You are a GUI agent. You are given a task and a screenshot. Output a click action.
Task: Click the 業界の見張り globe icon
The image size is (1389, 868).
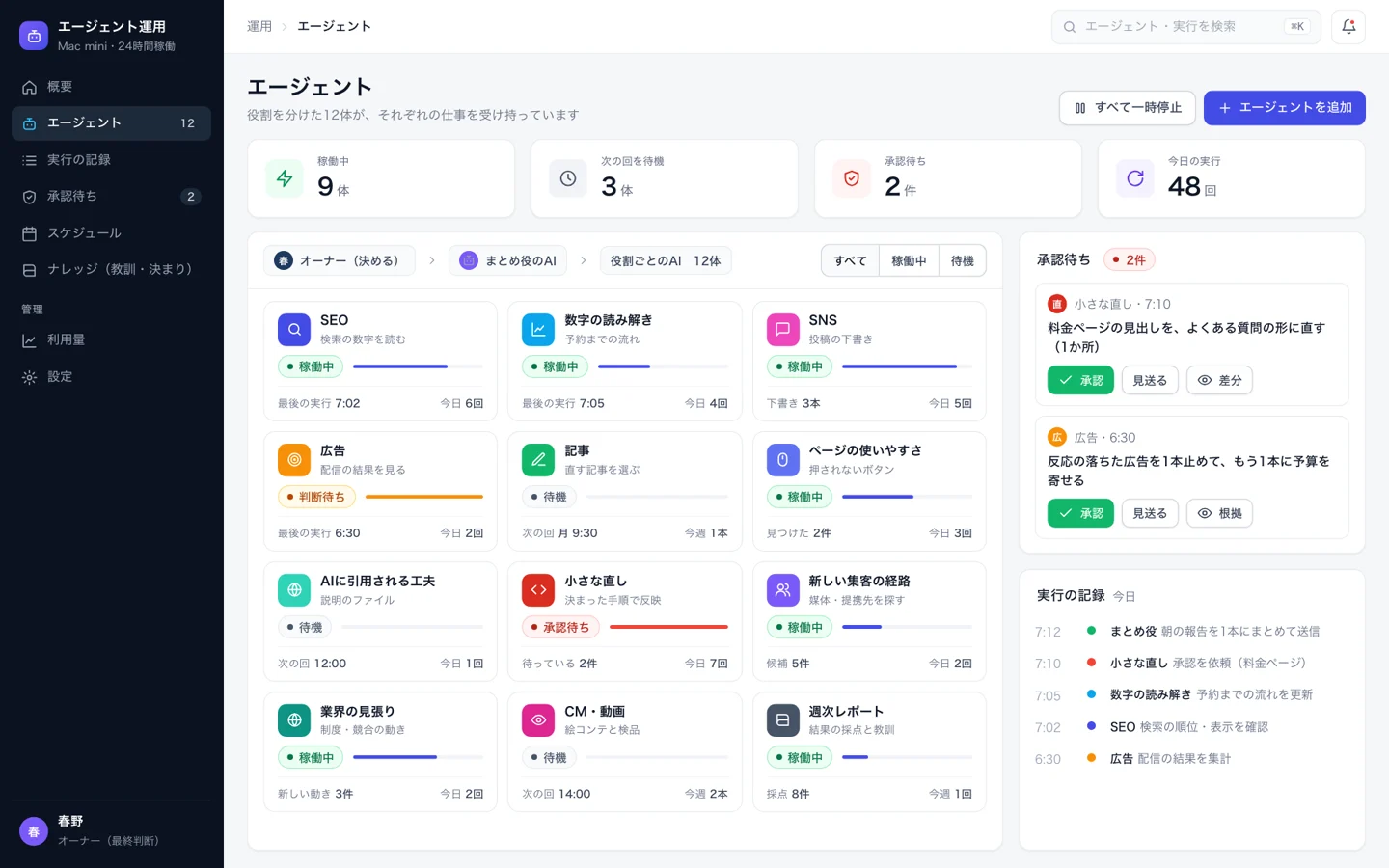pos(294,720)
